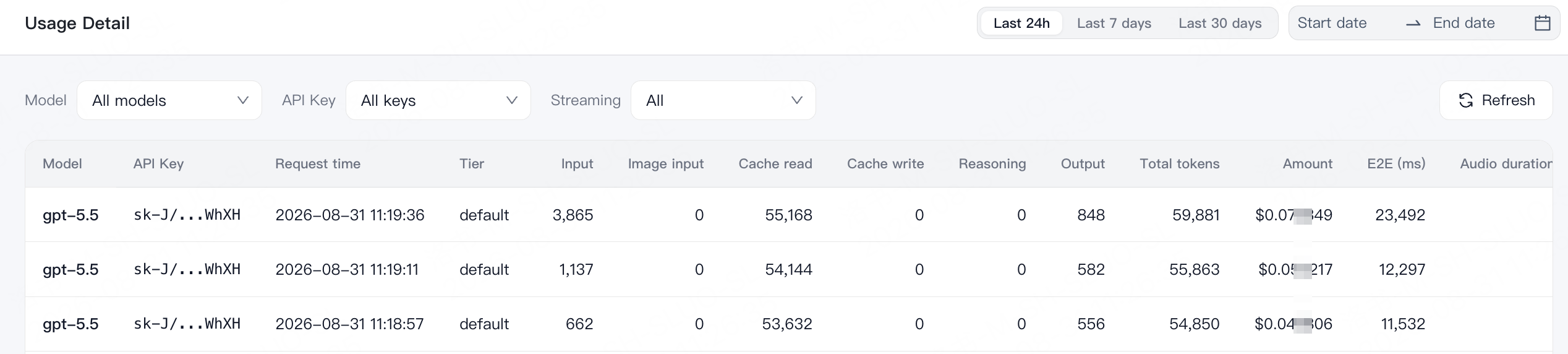Select the gpt-5.5 row at 11:19:36
Viewport: 1568px width, 354px height.
pyautogui.click(x=789, y=215)
